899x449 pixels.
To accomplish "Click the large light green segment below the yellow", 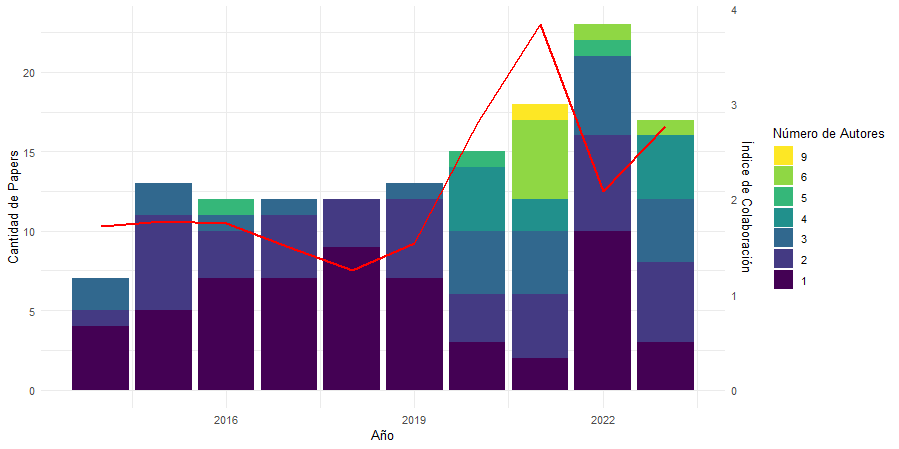I will (x=540, y=159).
